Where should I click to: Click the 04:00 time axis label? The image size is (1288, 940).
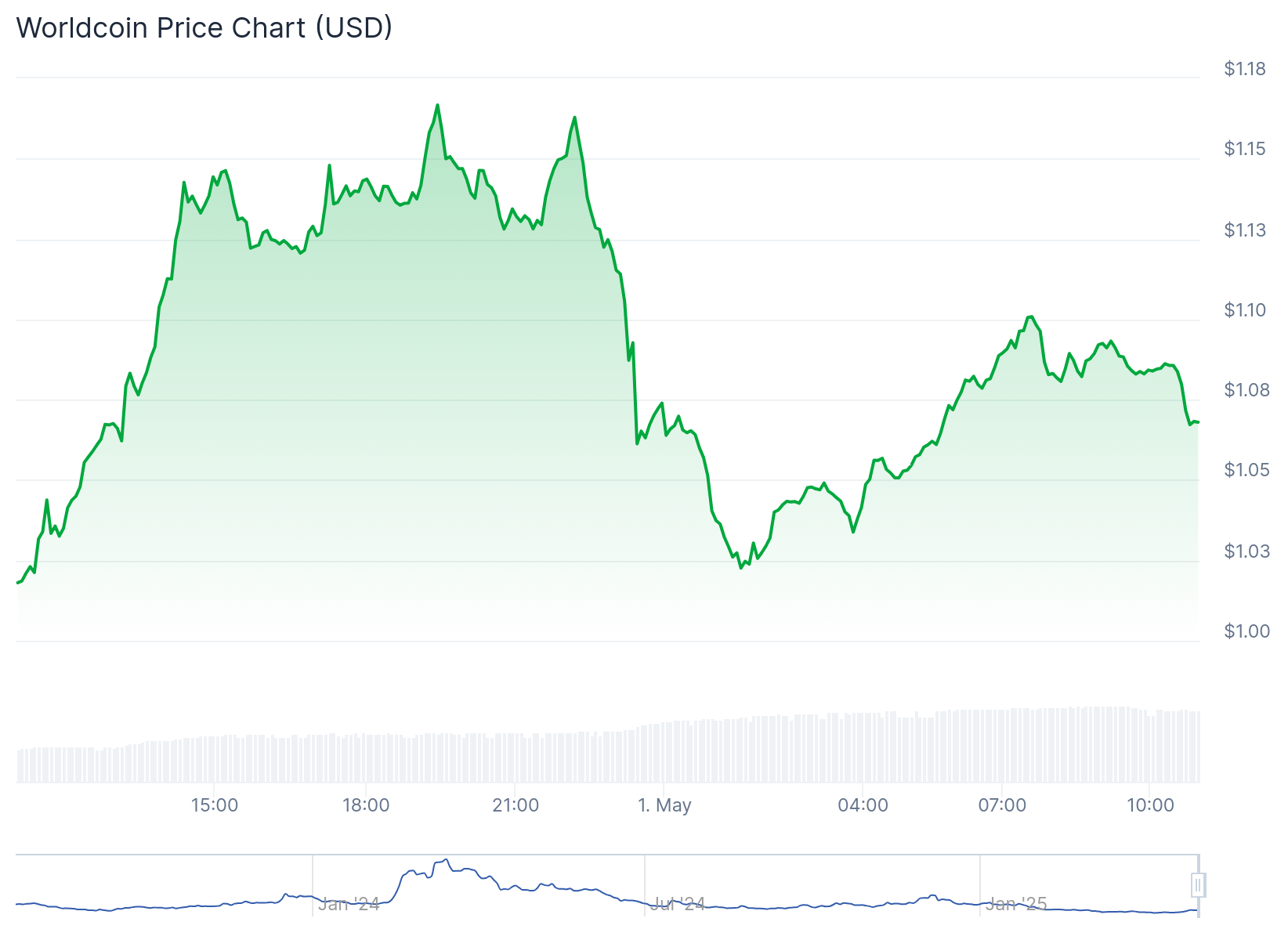(863, 805)
